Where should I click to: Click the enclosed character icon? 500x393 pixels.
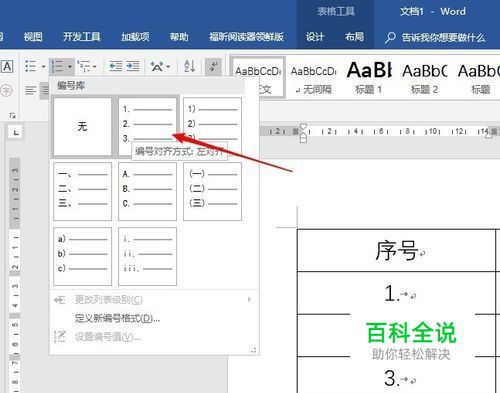pos(6,90)
